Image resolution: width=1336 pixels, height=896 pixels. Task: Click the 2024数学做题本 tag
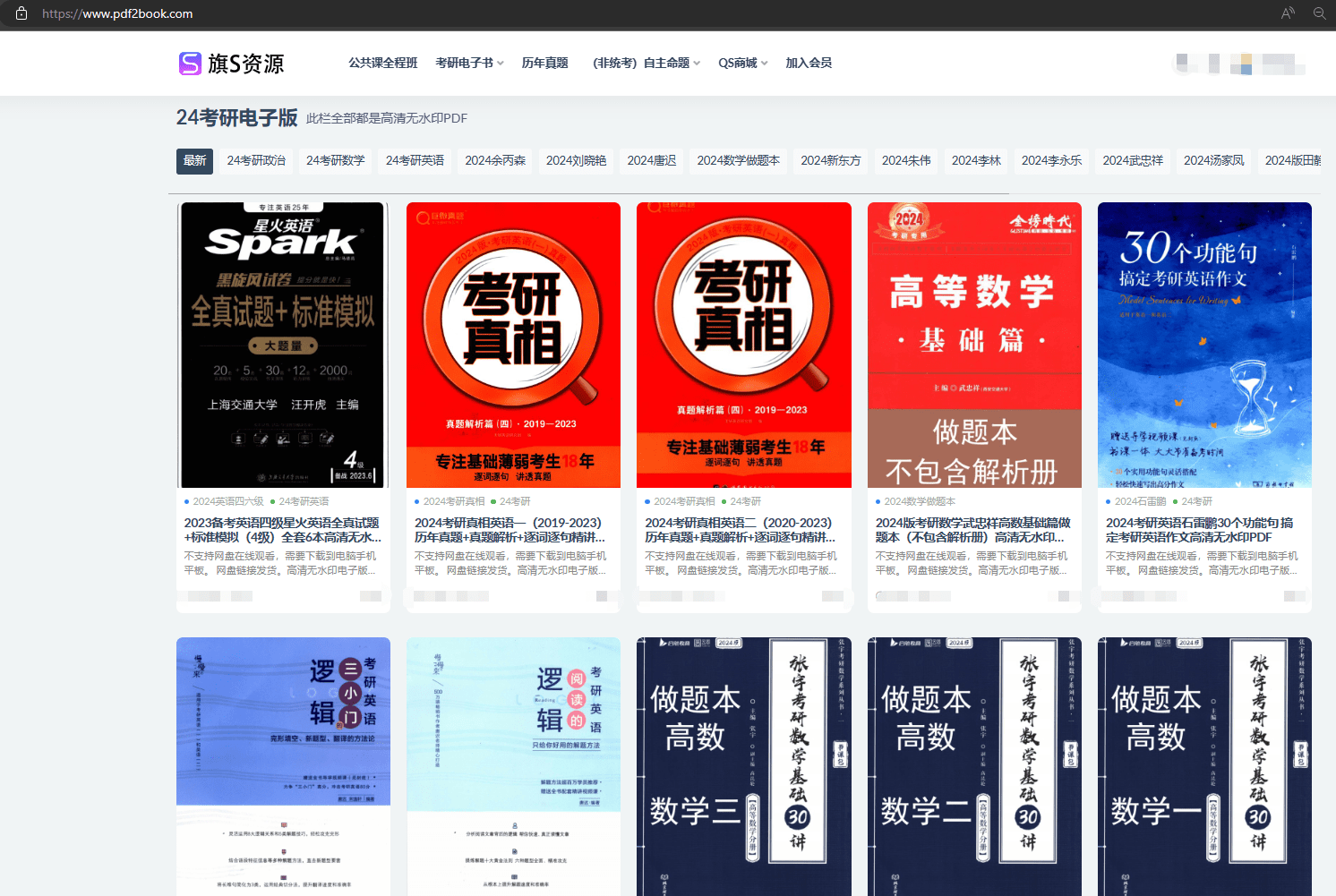920,501
